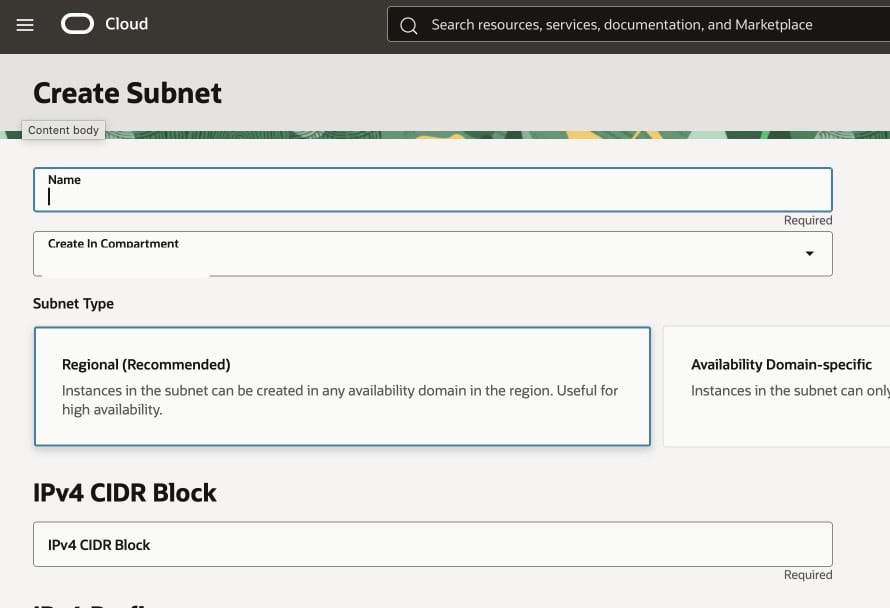Click the Content body skip link

pos(63,130)
